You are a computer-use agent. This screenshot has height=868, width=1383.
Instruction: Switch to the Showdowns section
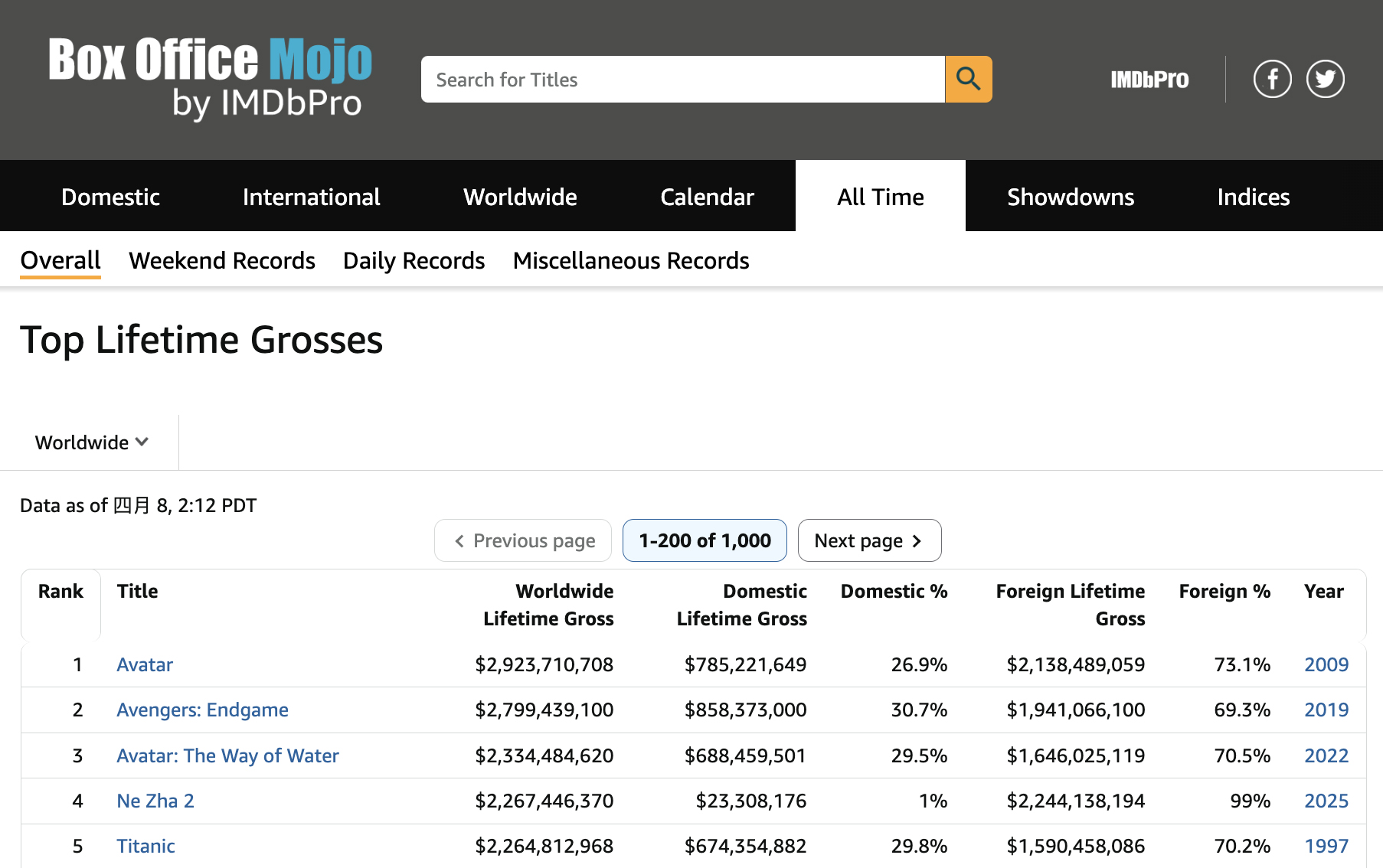(x=1070, y=197)
